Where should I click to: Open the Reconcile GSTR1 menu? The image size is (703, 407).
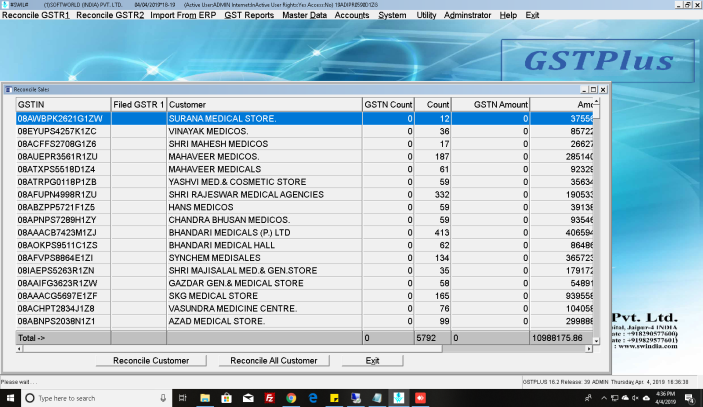[36, 15]
